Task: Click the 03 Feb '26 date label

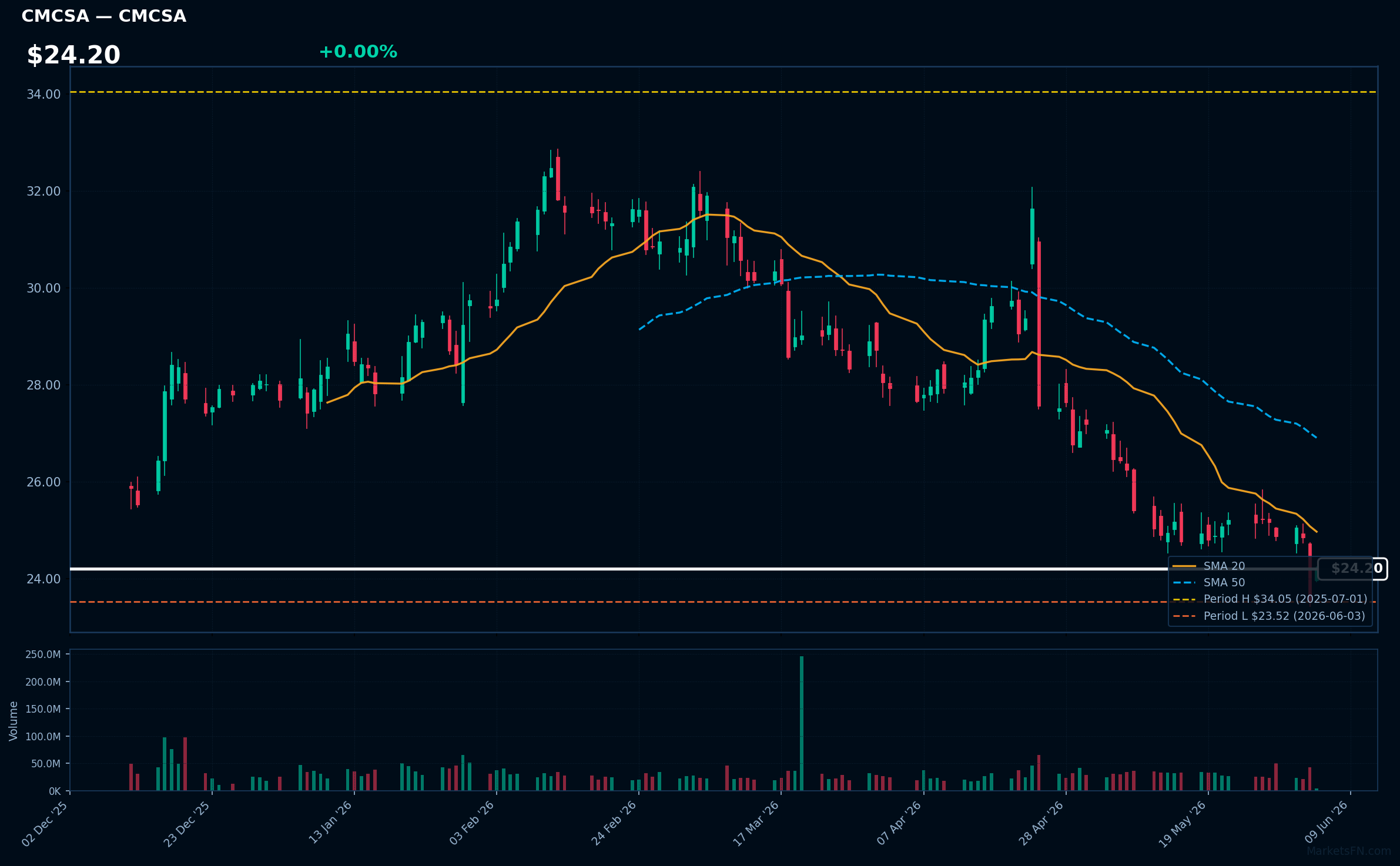Action: coord(472,823)
